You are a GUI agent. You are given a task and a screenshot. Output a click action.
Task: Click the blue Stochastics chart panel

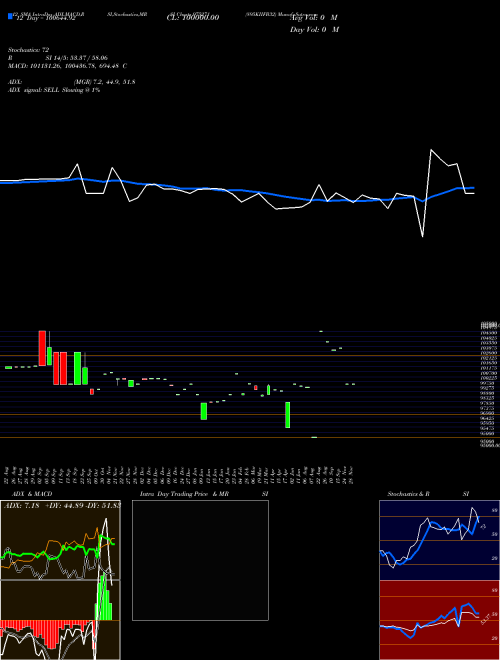[439, 540]
